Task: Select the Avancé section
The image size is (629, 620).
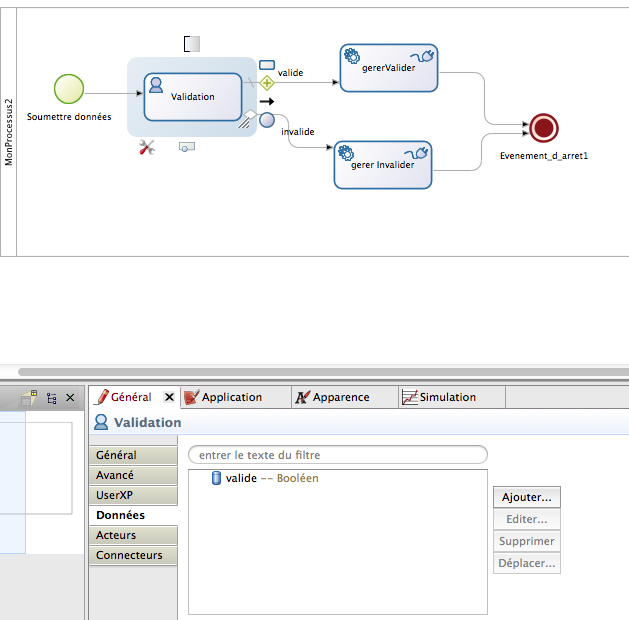Action: [115, 475]
